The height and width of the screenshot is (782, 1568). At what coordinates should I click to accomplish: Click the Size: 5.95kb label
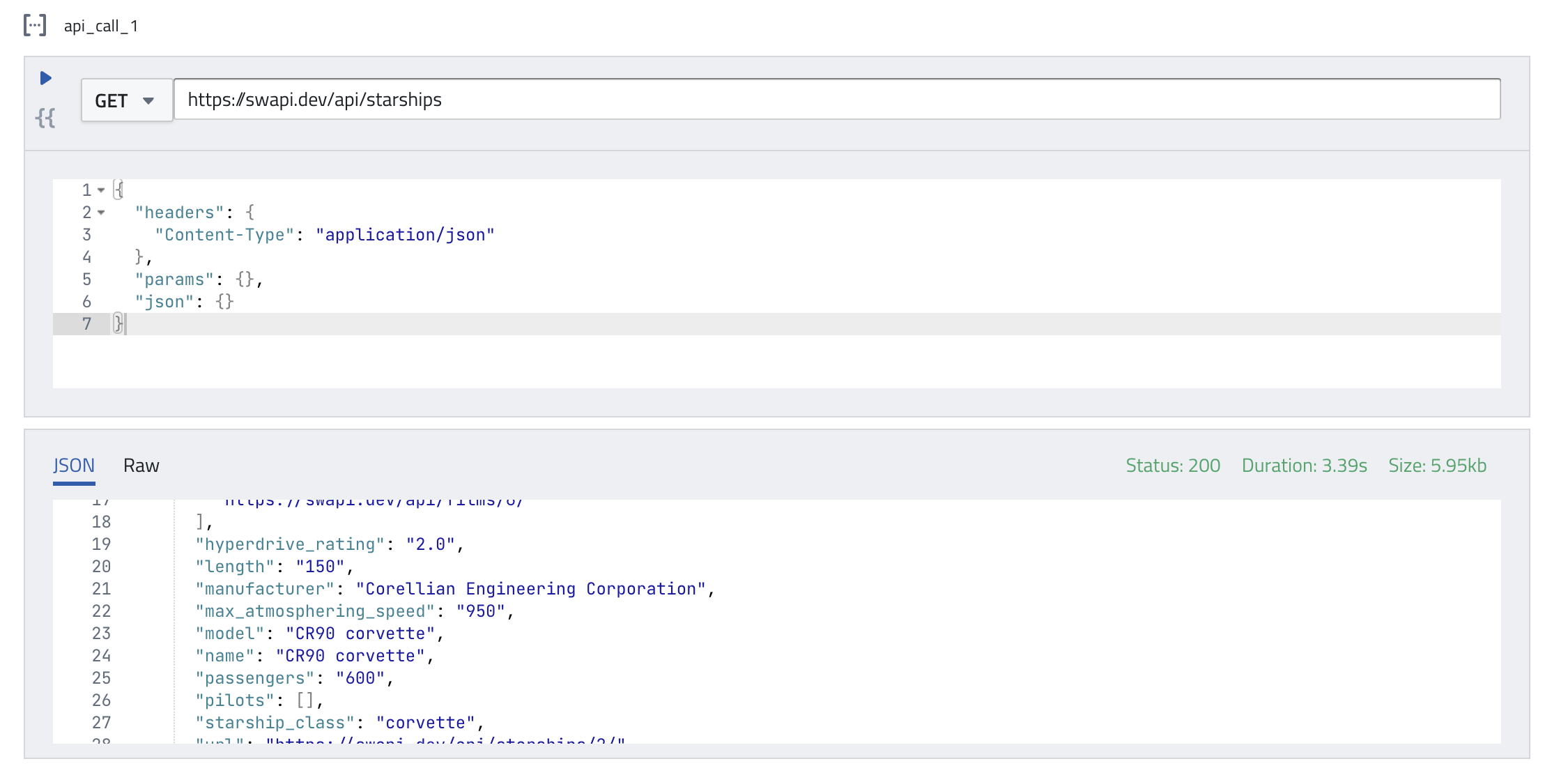[1437, 466]
